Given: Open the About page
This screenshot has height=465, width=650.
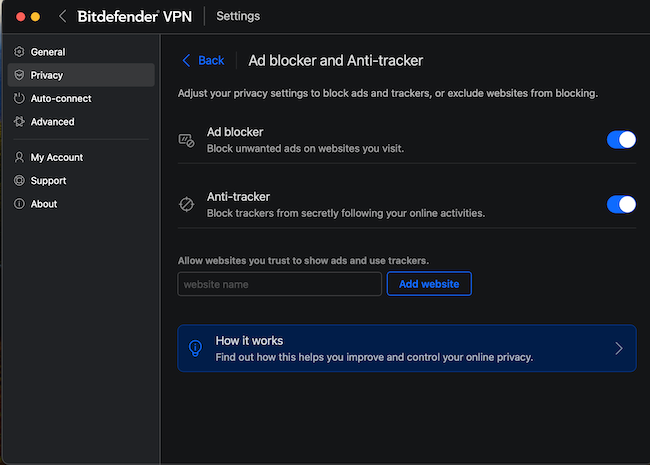Looking at the screenshot, I should 81,203.
